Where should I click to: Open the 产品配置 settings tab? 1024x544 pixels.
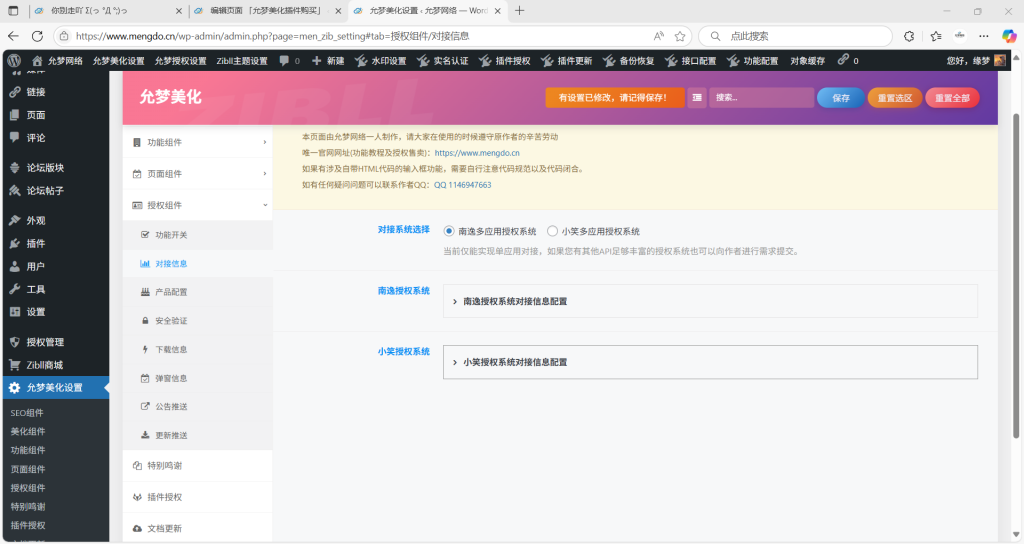197,292
